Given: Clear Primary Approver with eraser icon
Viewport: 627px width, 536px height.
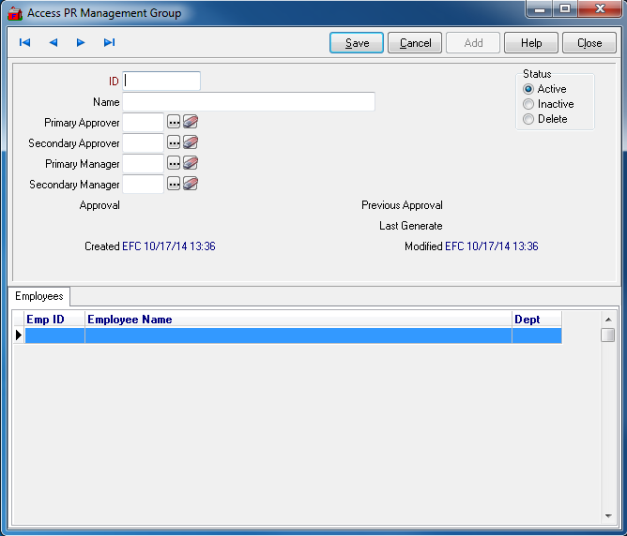Looking at the screenshot, I should [191, 122].
